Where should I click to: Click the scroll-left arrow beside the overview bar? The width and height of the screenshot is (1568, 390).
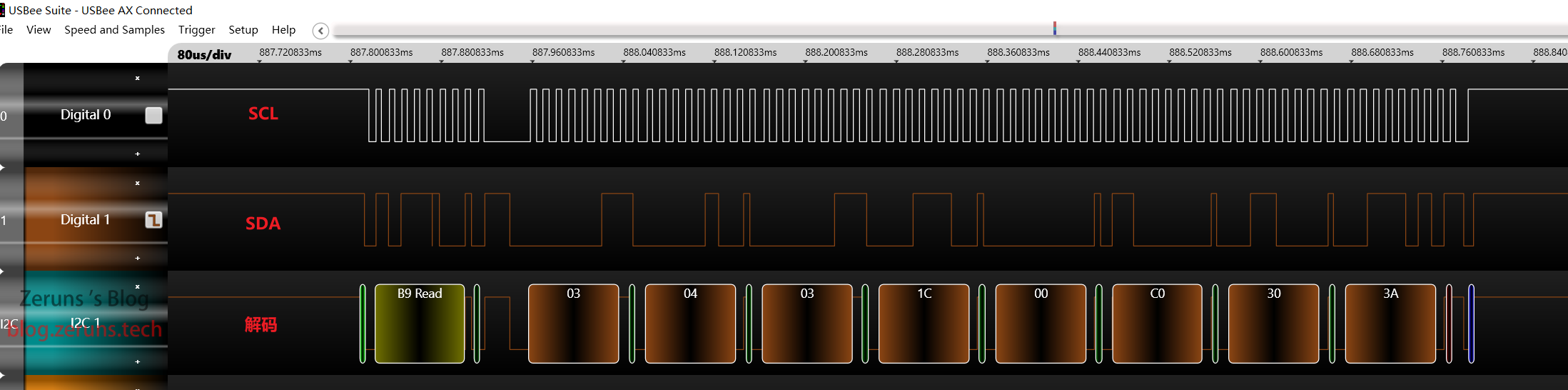[320, 31]
